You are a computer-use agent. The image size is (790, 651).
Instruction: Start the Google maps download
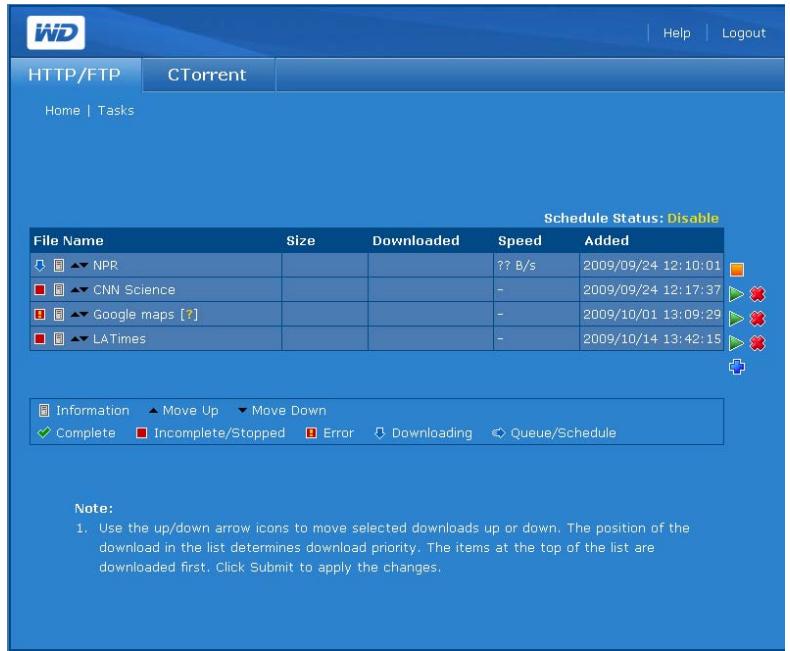[x=736, y=318]
